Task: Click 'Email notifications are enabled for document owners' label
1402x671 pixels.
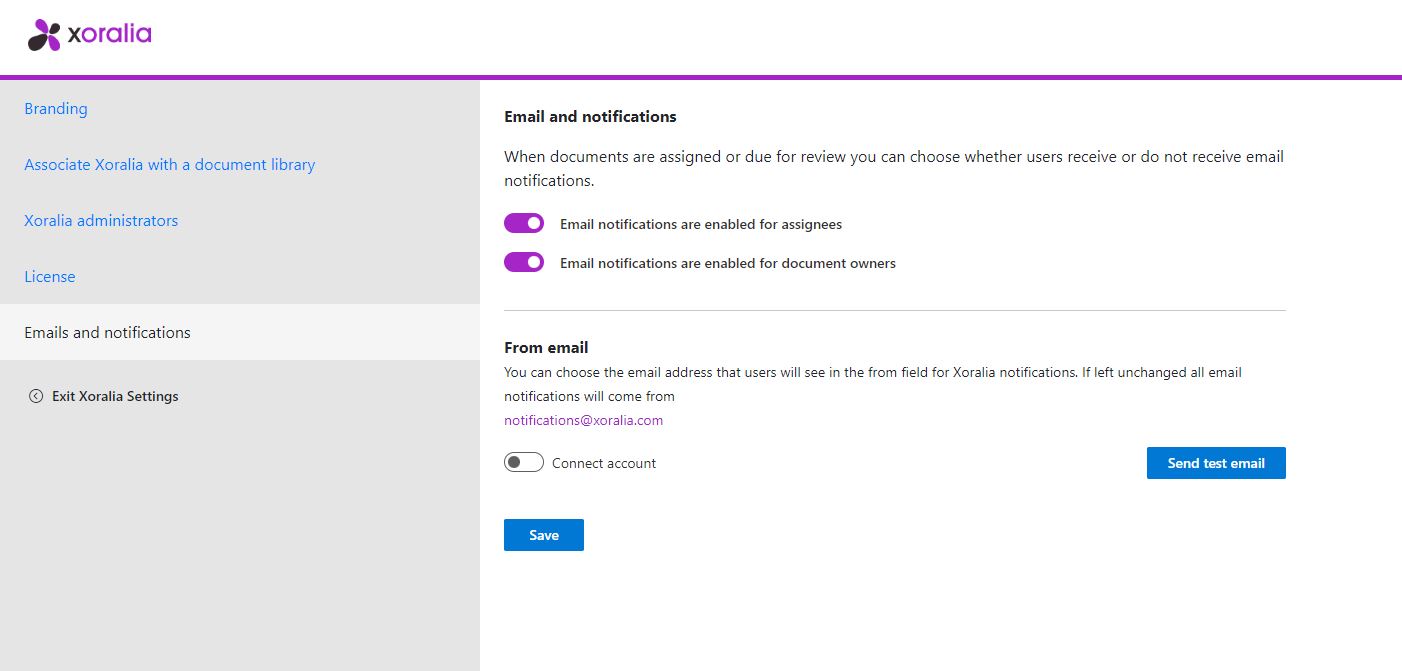Action: point(728,263)
